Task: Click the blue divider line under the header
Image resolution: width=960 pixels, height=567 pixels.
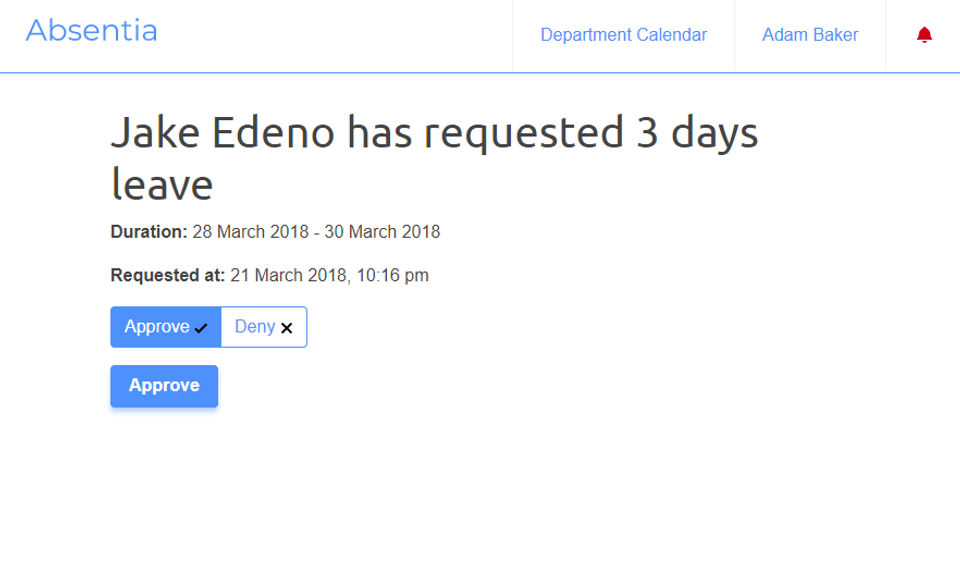Action: (x=480, y=72)
